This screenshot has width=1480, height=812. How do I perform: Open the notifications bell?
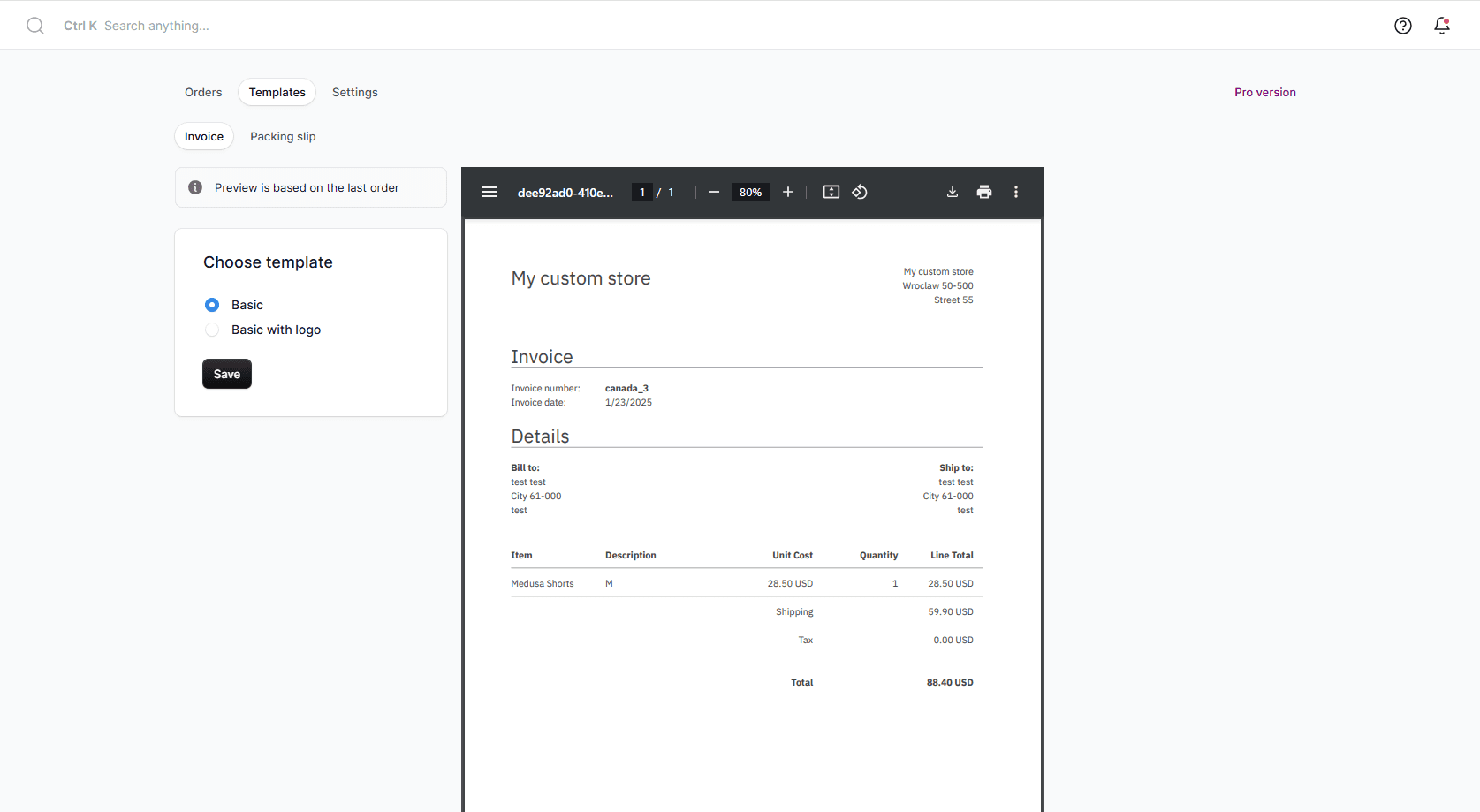coord(1442,26)
